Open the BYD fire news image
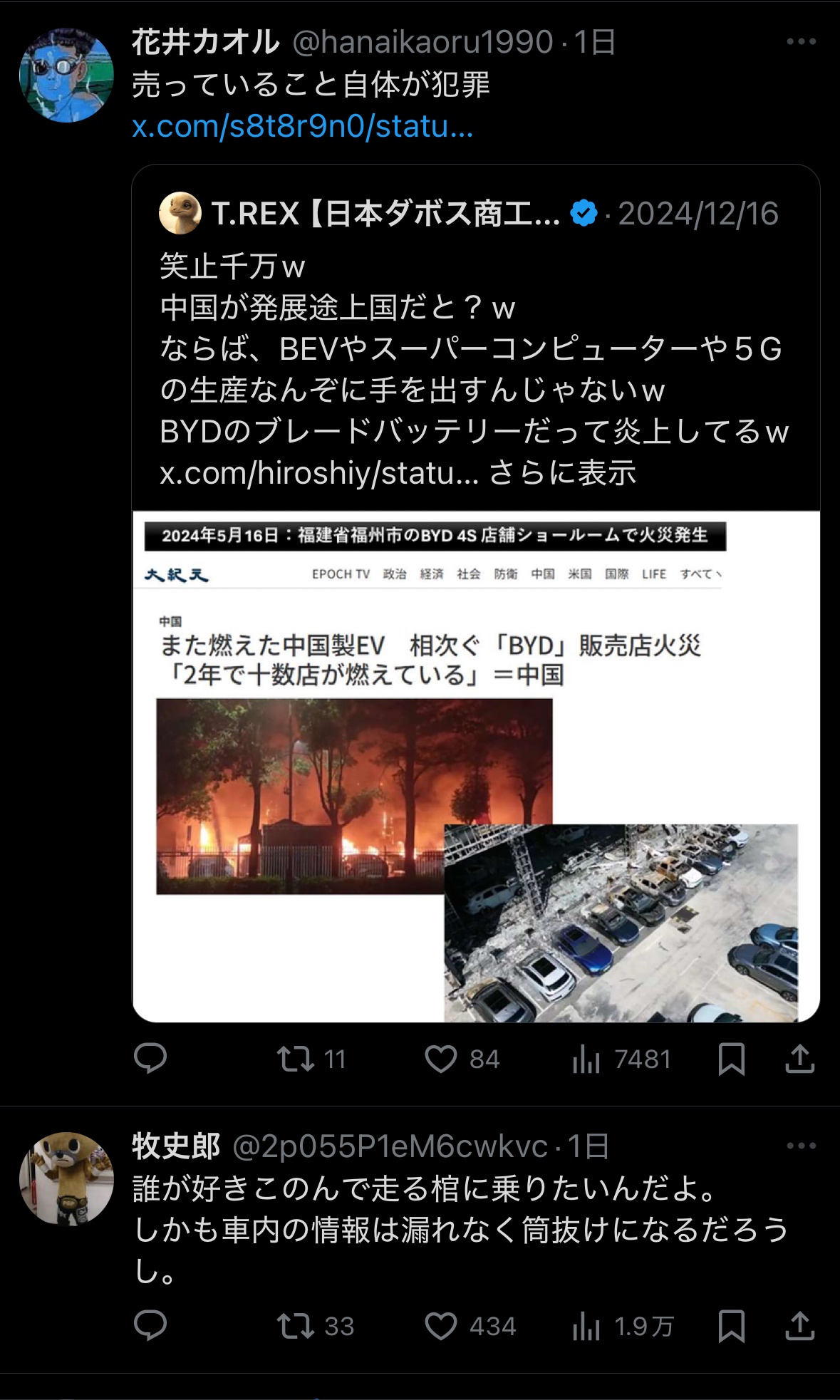The image size is (840, 1400). click(476, 767)
